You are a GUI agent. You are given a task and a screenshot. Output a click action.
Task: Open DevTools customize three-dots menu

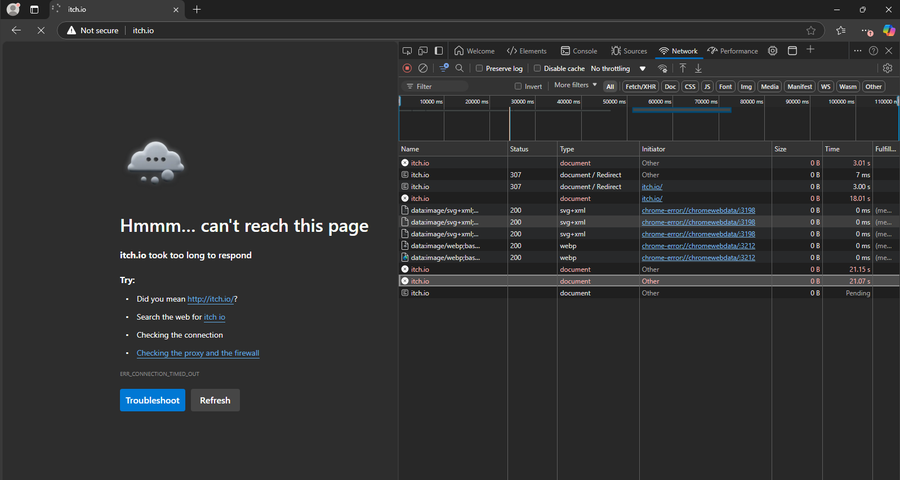tap(858, 51)
